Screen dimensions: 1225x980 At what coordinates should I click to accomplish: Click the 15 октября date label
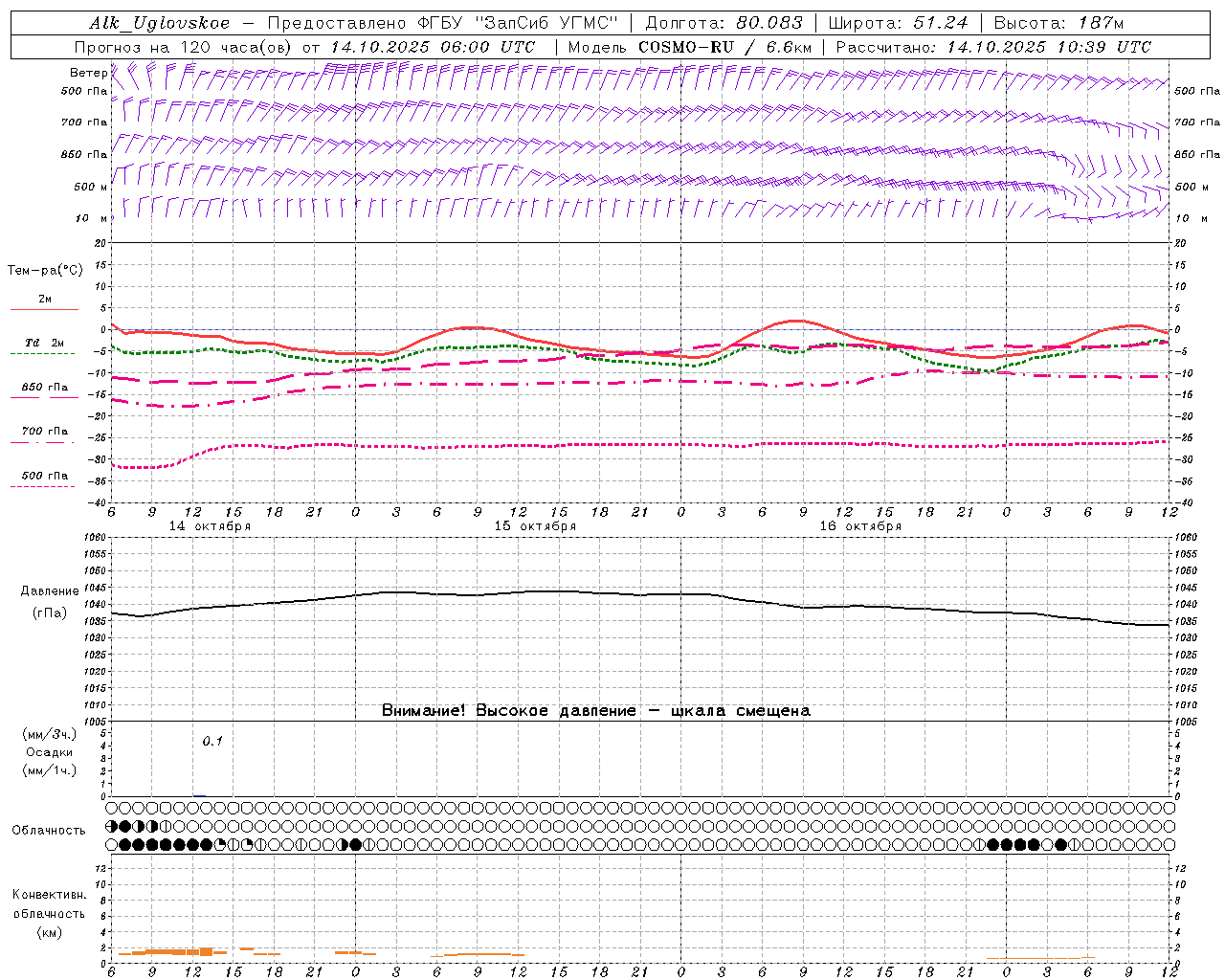pyautogui.click(x=535, y=526)
